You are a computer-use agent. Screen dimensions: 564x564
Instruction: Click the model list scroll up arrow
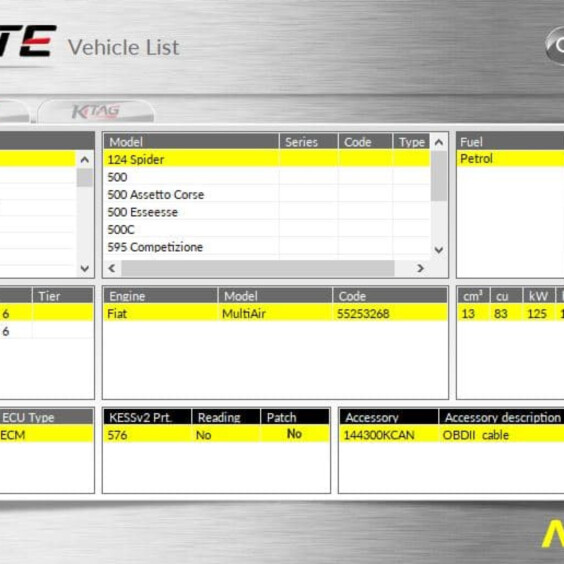pyautogui.click(x=438, y=142)
